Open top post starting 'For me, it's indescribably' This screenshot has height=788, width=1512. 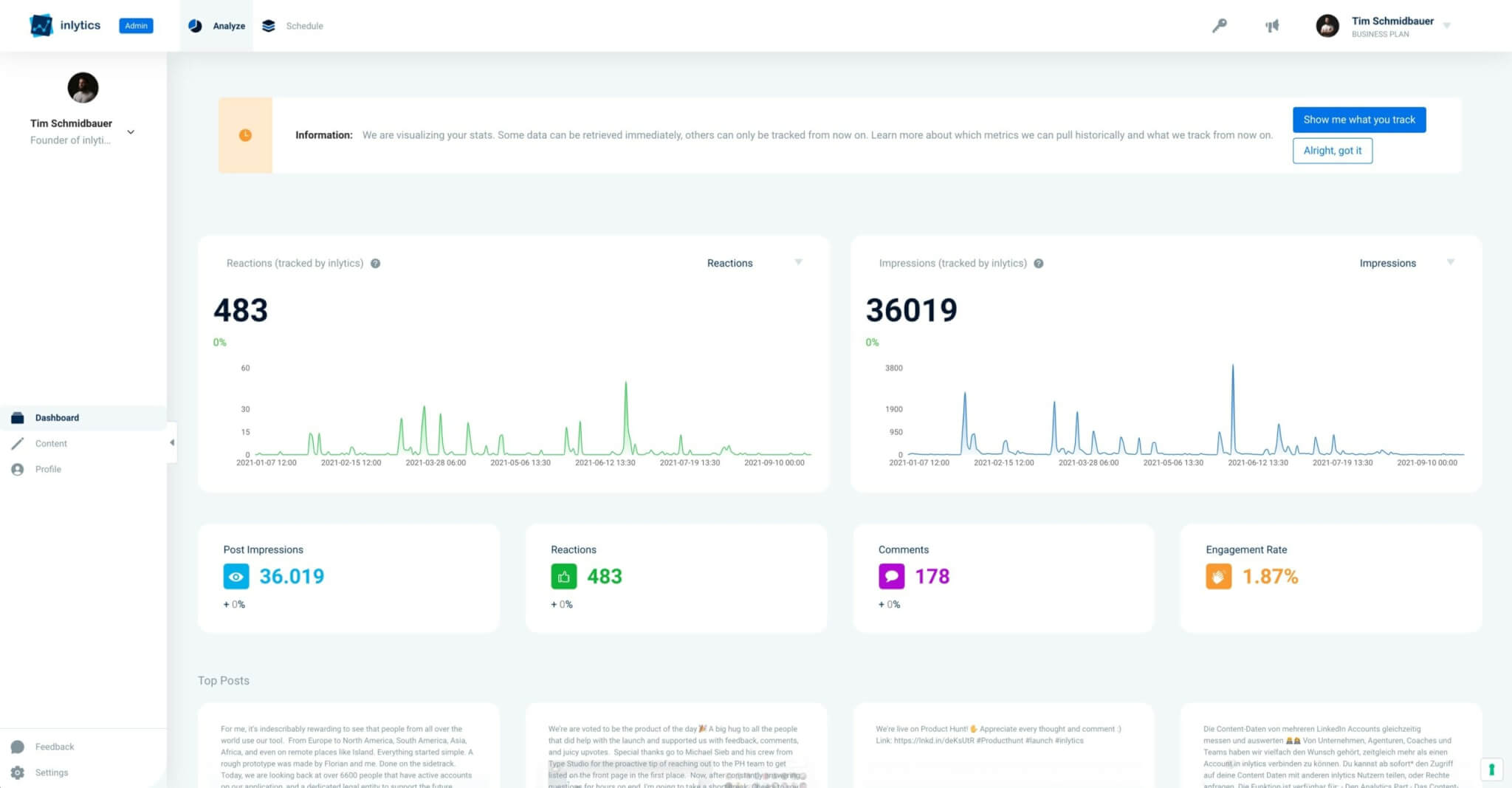[x=348, y=746]
